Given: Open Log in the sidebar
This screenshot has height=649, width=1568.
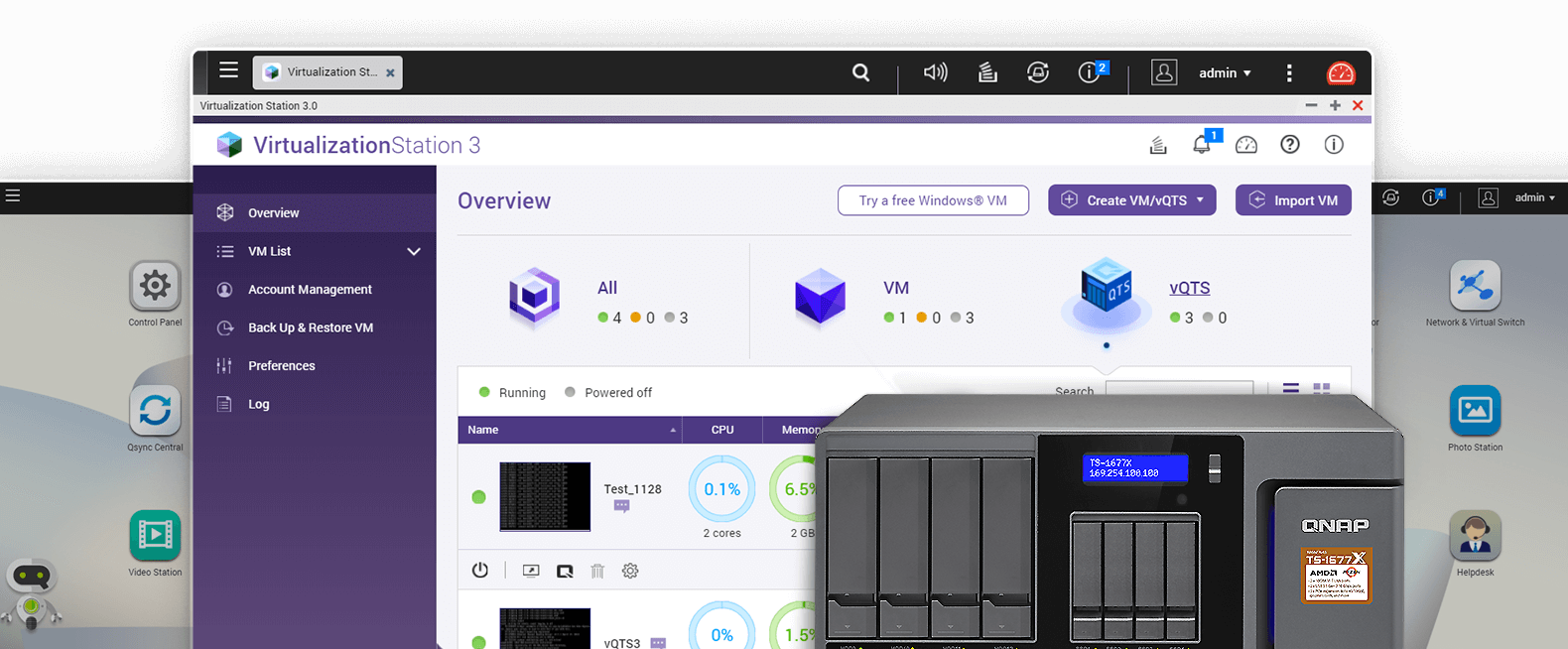Looking at the screenshot, I should point(315,404).
